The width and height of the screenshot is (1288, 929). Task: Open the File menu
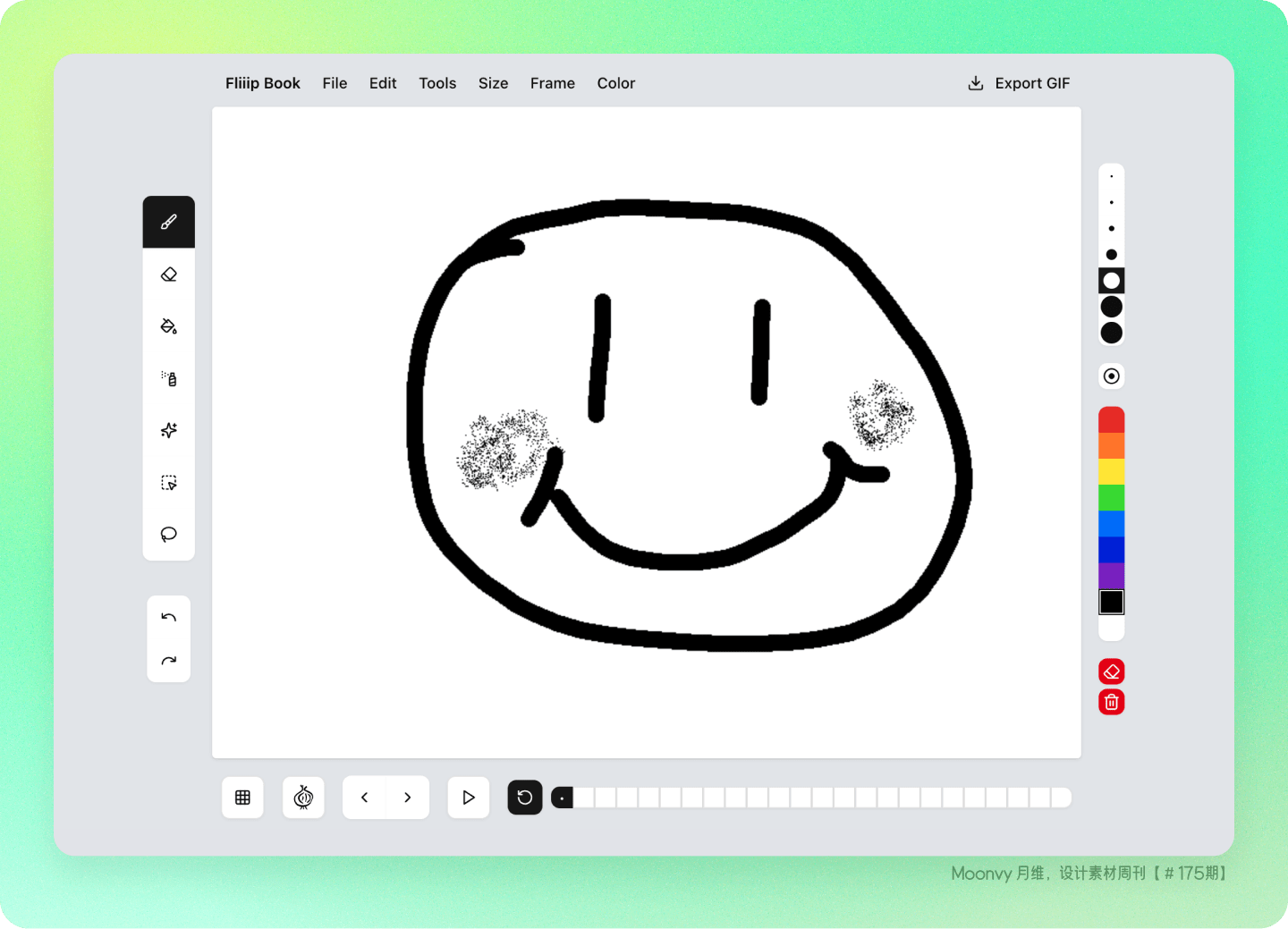[x=335, y=83]
